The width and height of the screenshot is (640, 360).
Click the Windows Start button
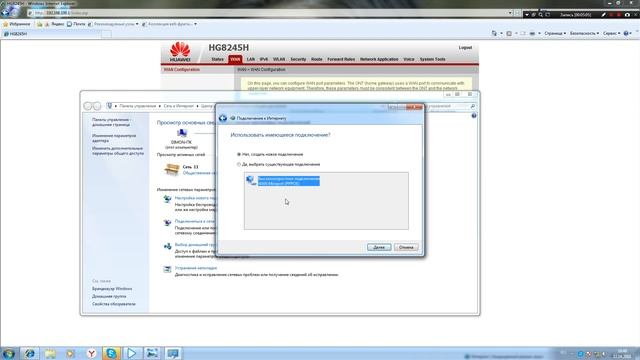(x=9, y=353)
